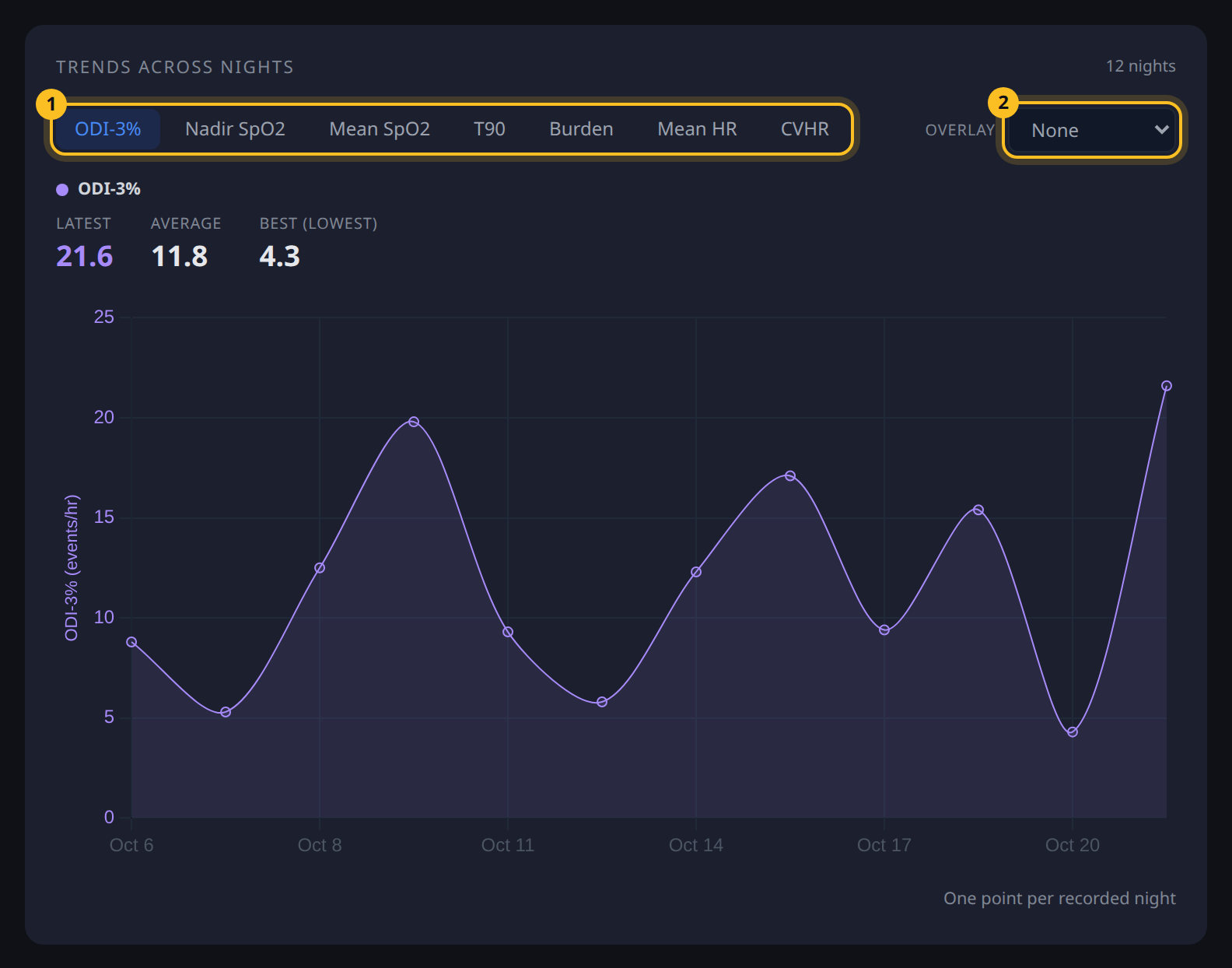
Task: Select the Mean HR tab
Action: (x=697, y=129)
